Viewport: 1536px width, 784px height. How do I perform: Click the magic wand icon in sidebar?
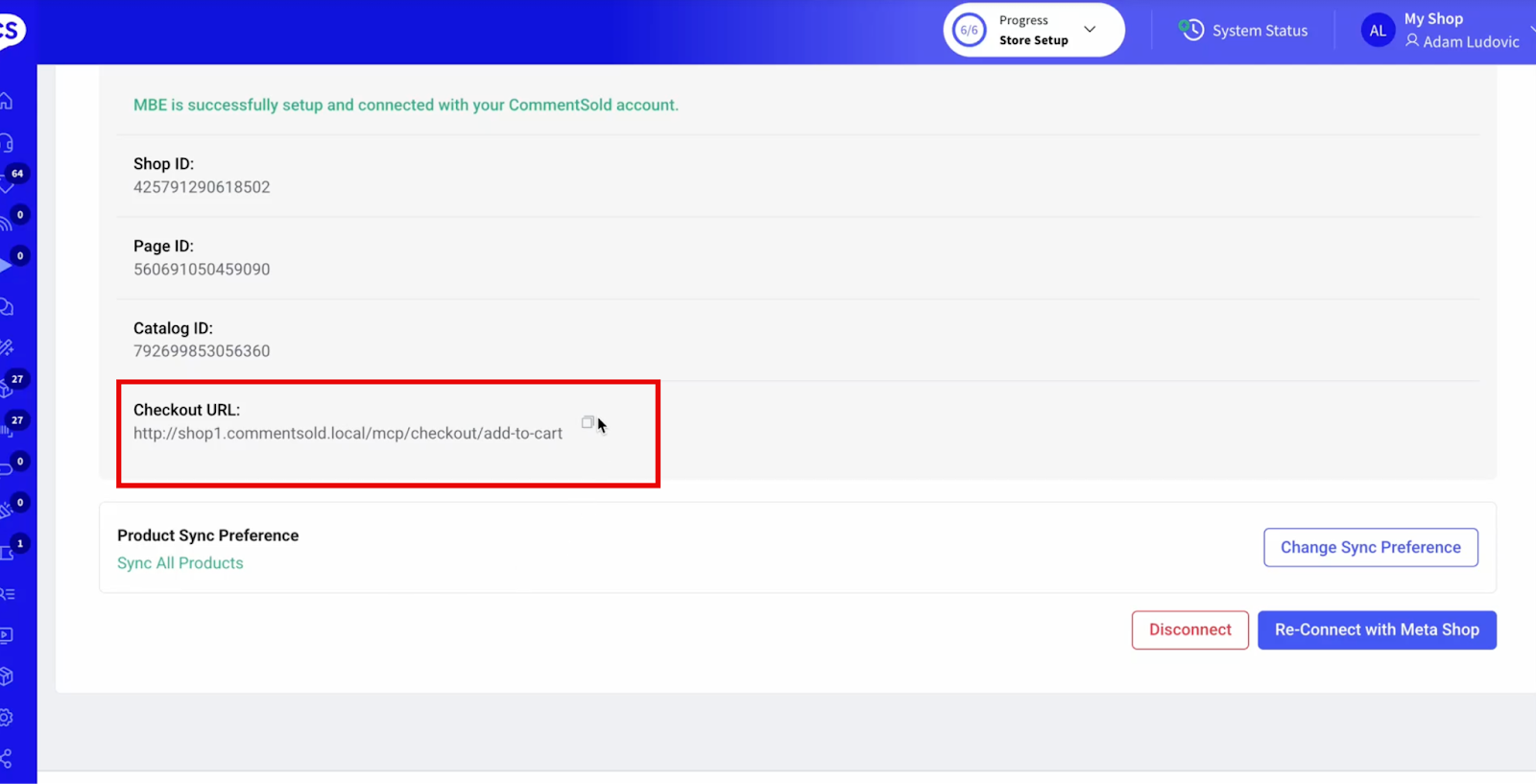7,347
